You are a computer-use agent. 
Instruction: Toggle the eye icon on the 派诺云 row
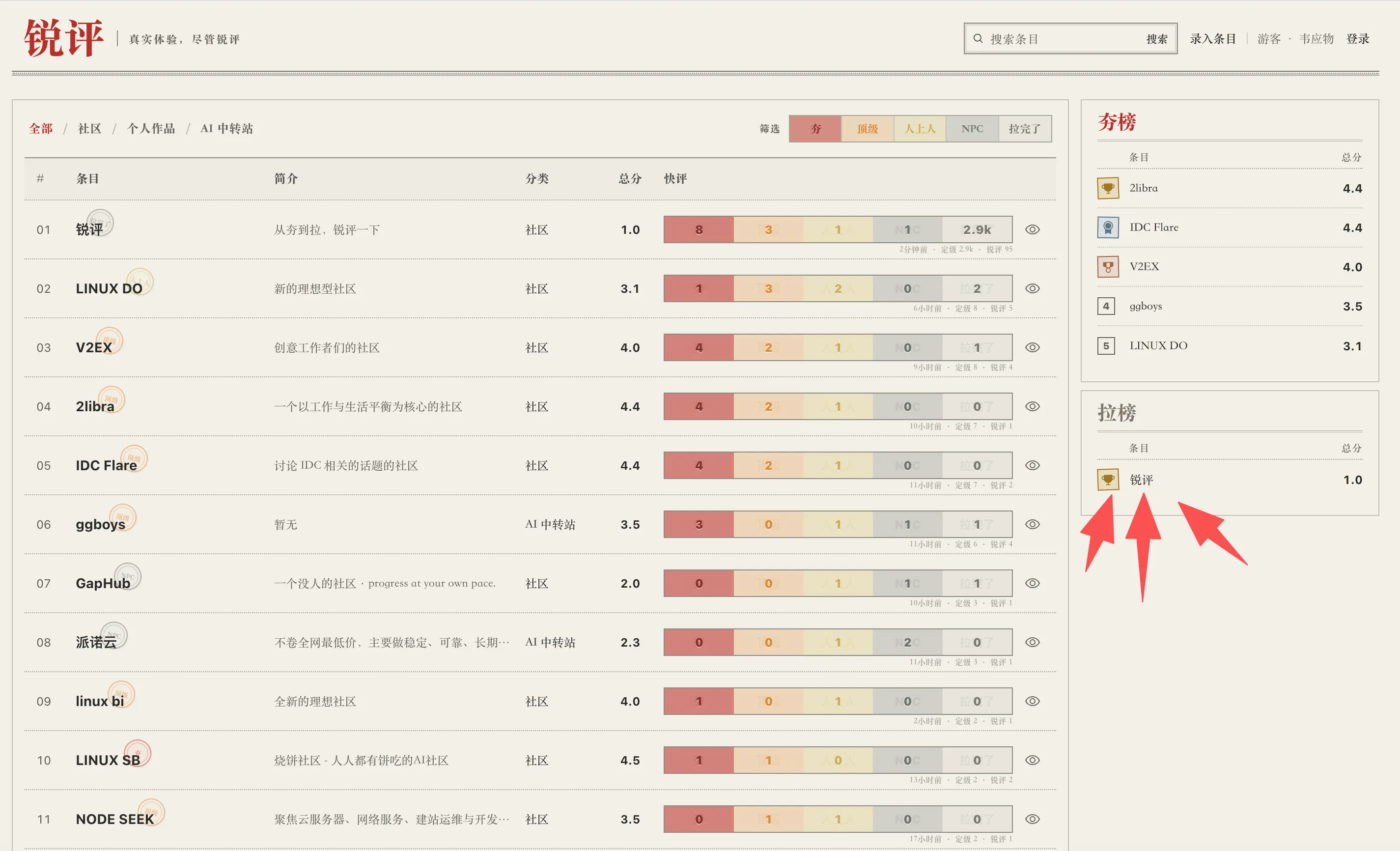(1033, 642)
